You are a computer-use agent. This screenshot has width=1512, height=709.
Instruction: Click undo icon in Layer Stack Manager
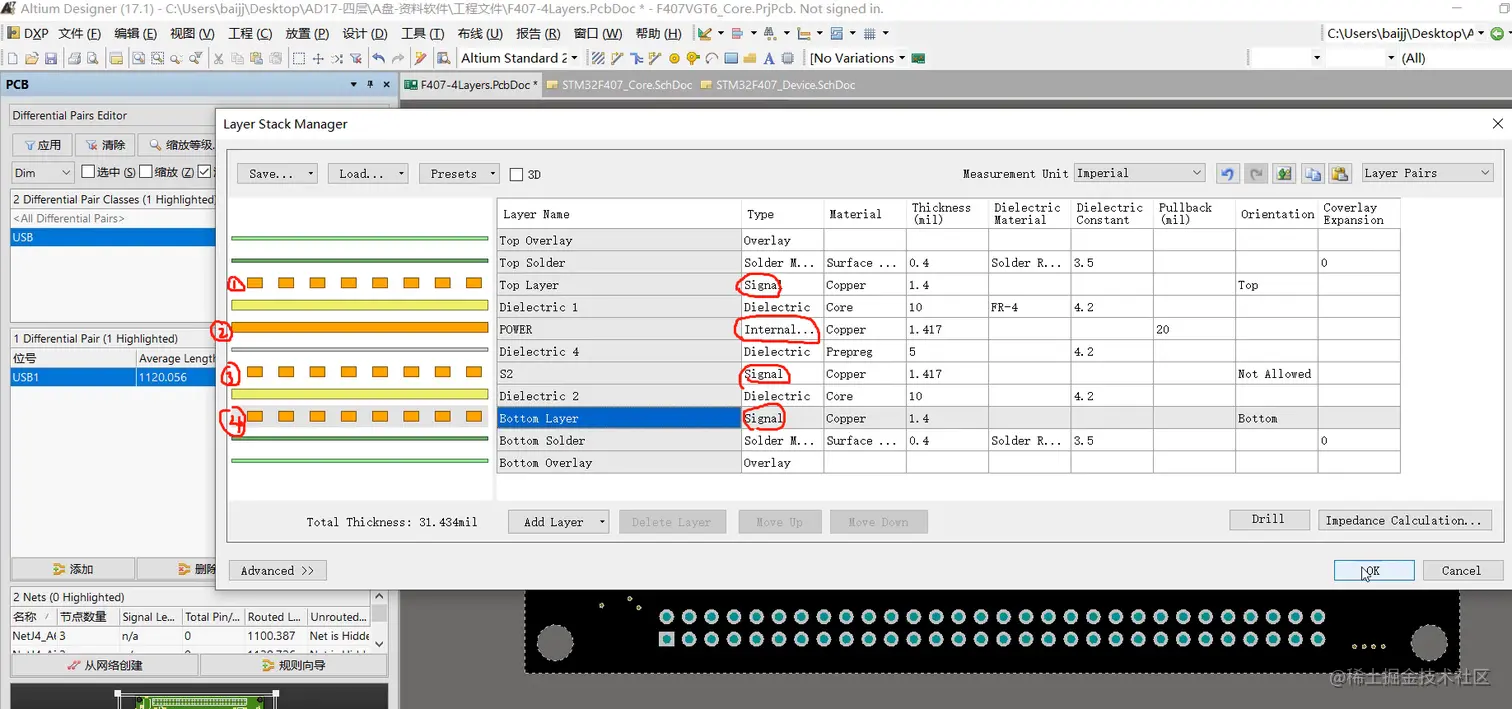tap(1227, 174)
